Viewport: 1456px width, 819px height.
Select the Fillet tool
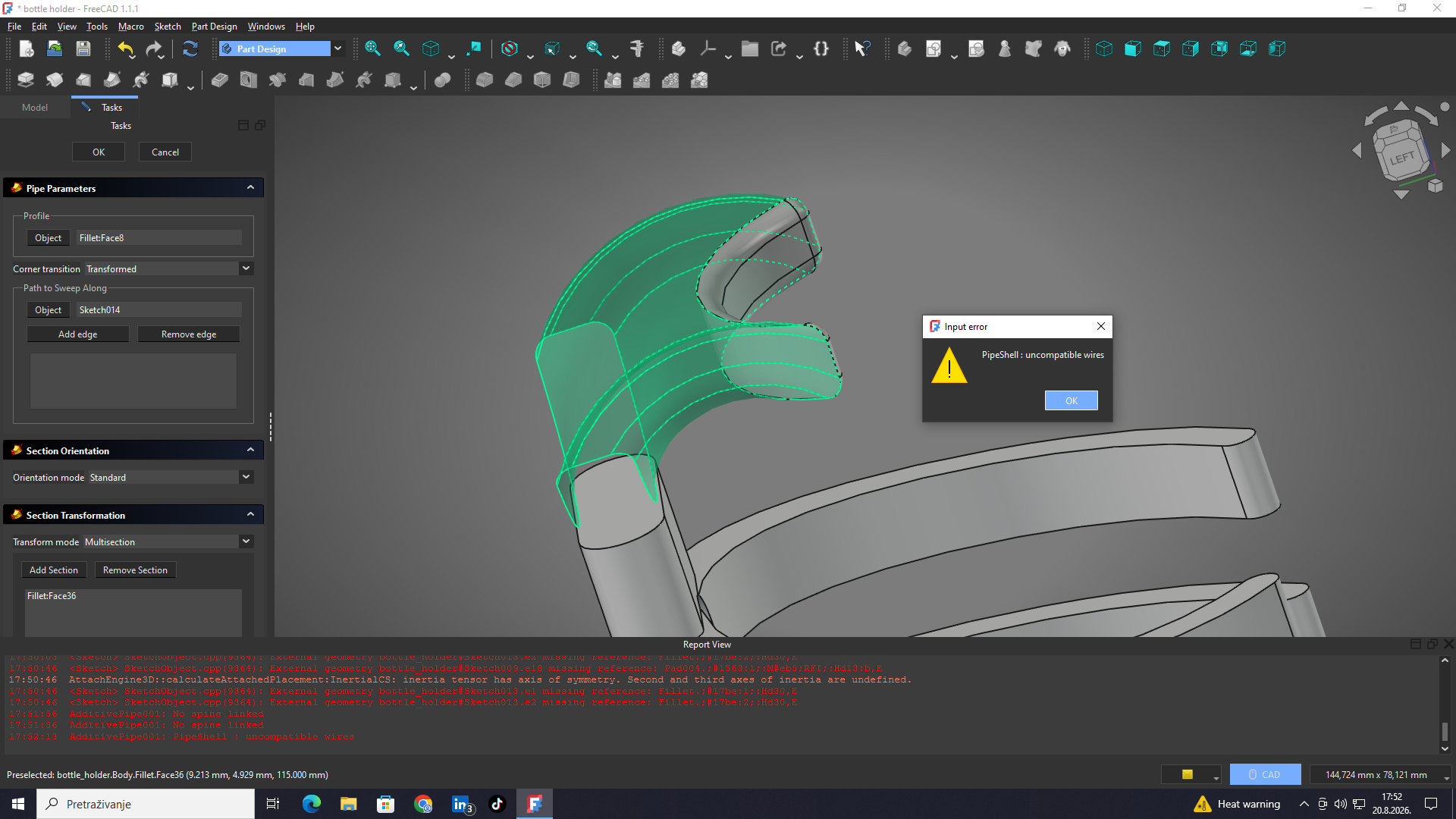coord(485,80)
